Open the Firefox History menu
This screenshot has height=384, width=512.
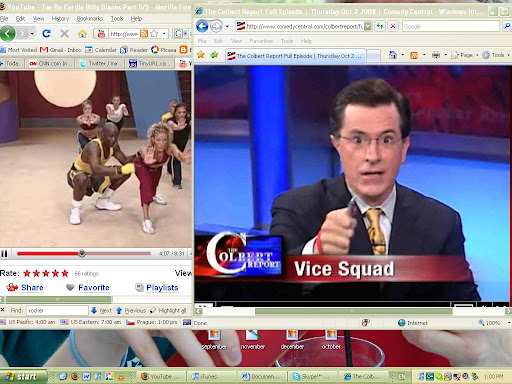[x=60, y=19]
